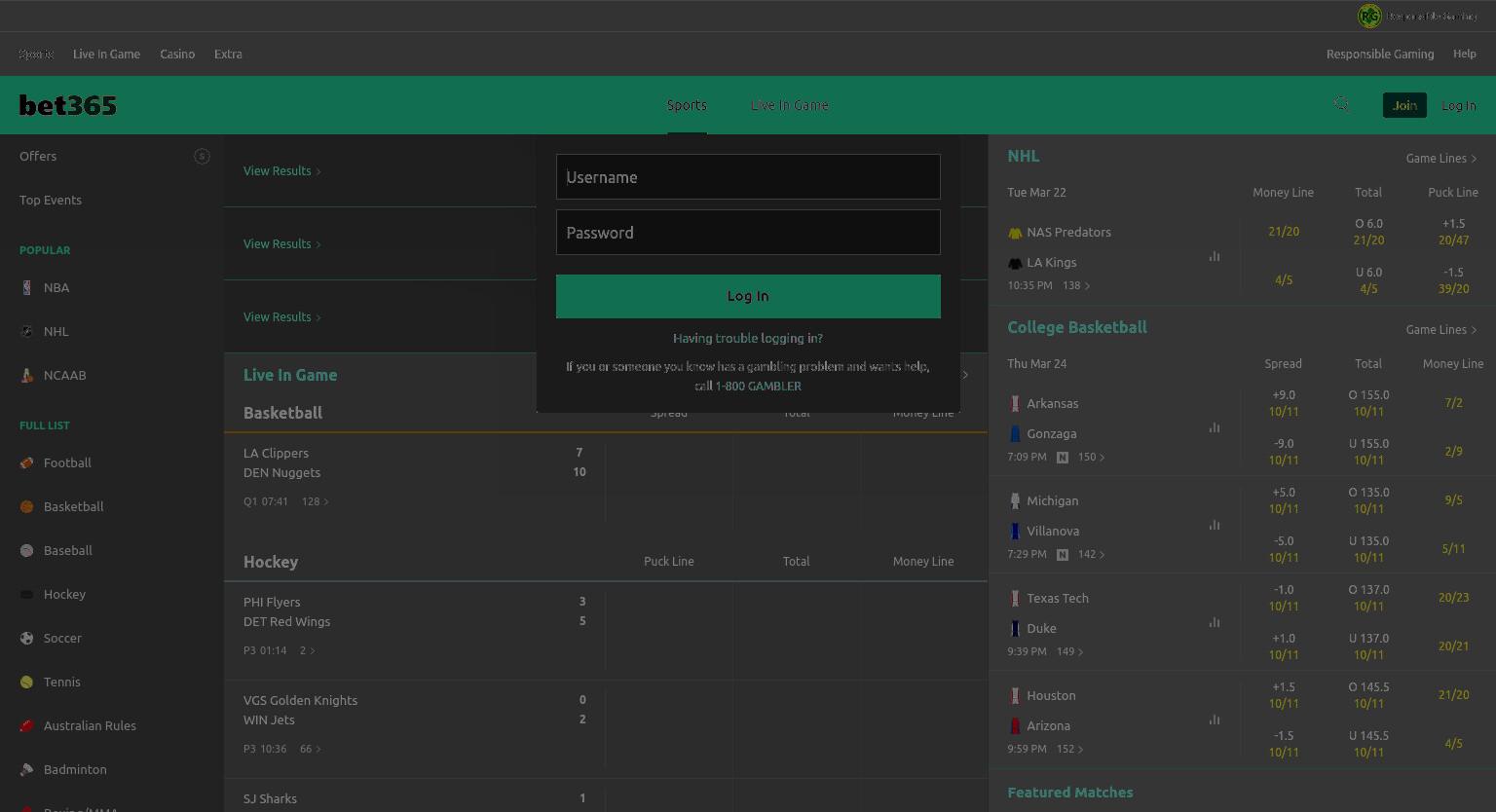Open stats icon for Predators vs Kings
The height and width of the screenshot is (812, 1496).
[x=1215, y=256]
